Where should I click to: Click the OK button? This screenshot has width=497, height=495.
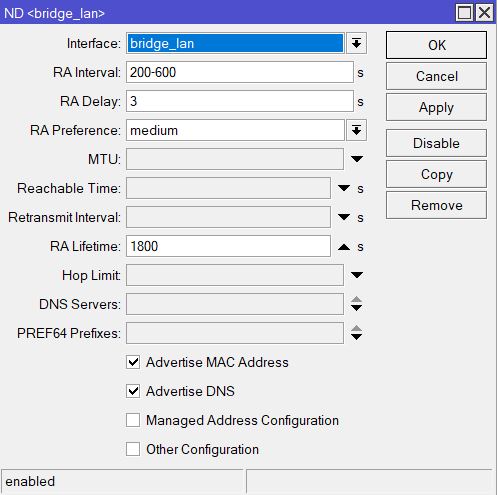[x=436, y=45]
